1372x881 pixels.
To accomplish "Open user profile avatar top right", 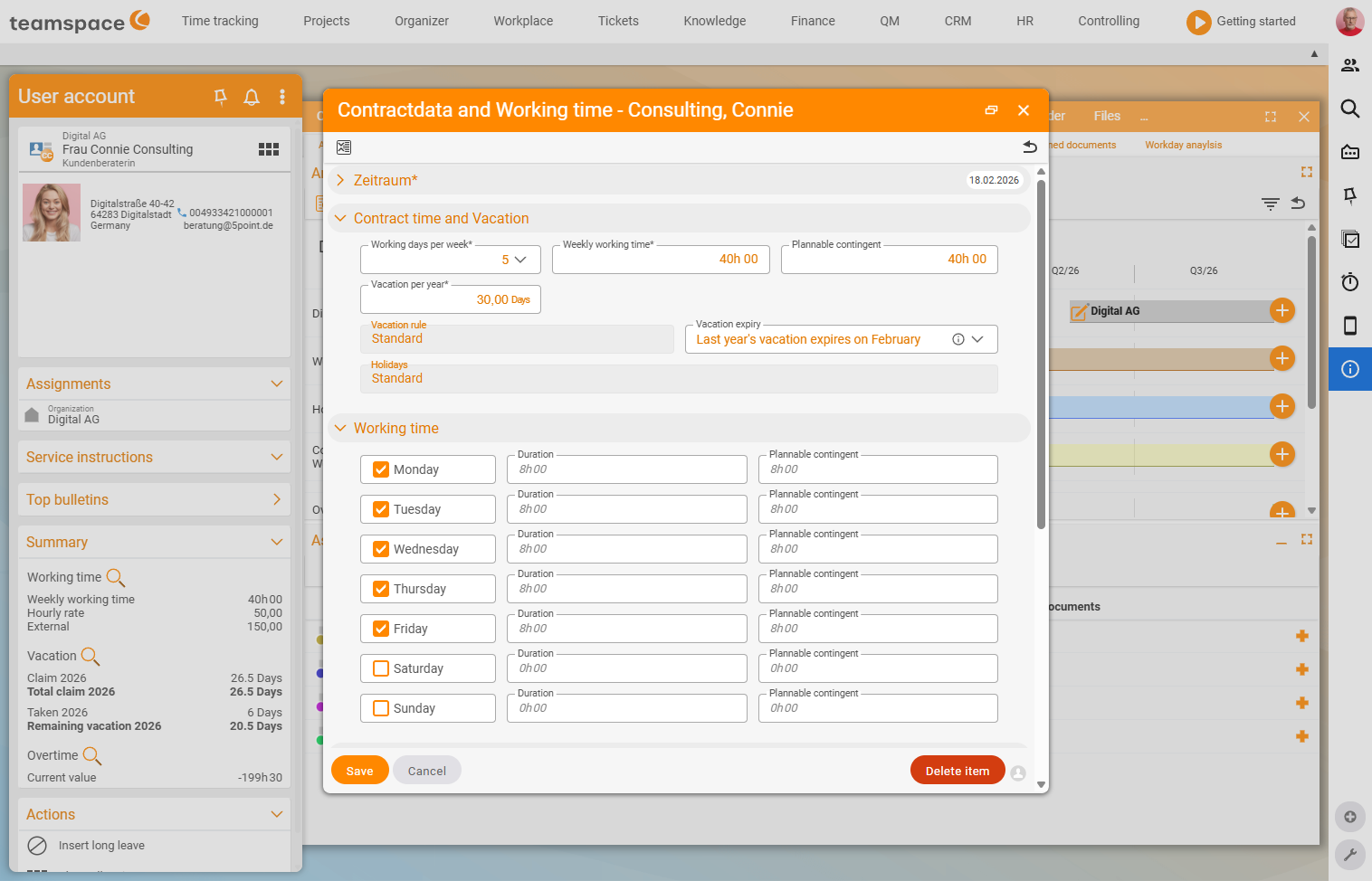I will [1350, 21].
